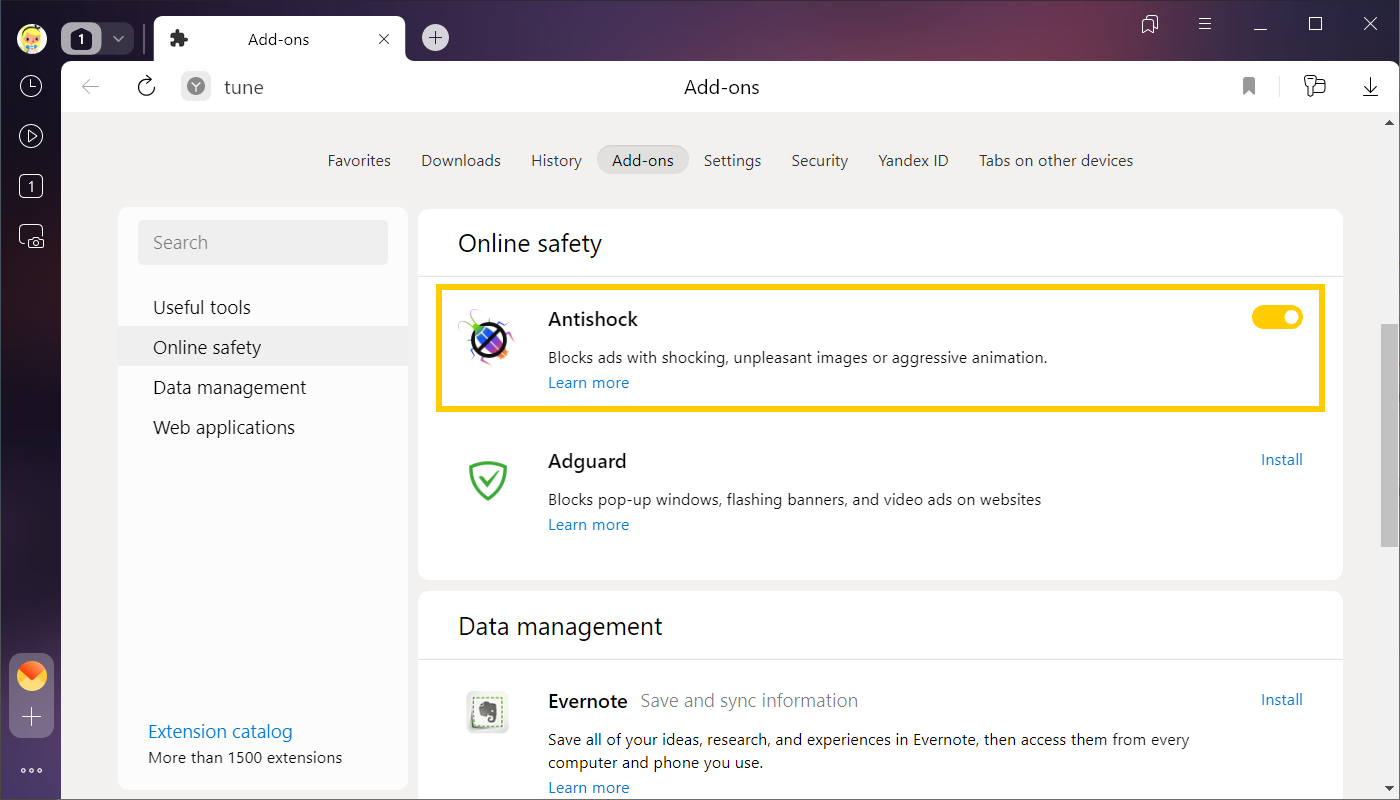Image resolution: width=1400 pixels, height=800 pixels.
Task: Switch to the History tab
Action: coord(556,160)
